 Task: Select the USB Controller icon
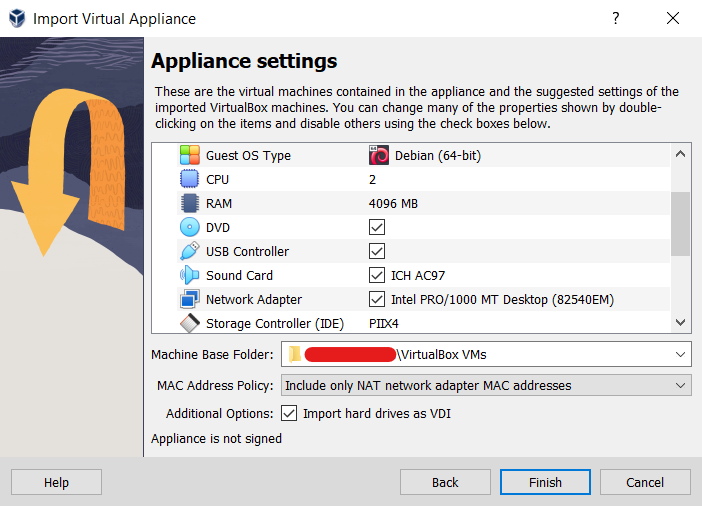pyautogui.click(x=190, y=252)
